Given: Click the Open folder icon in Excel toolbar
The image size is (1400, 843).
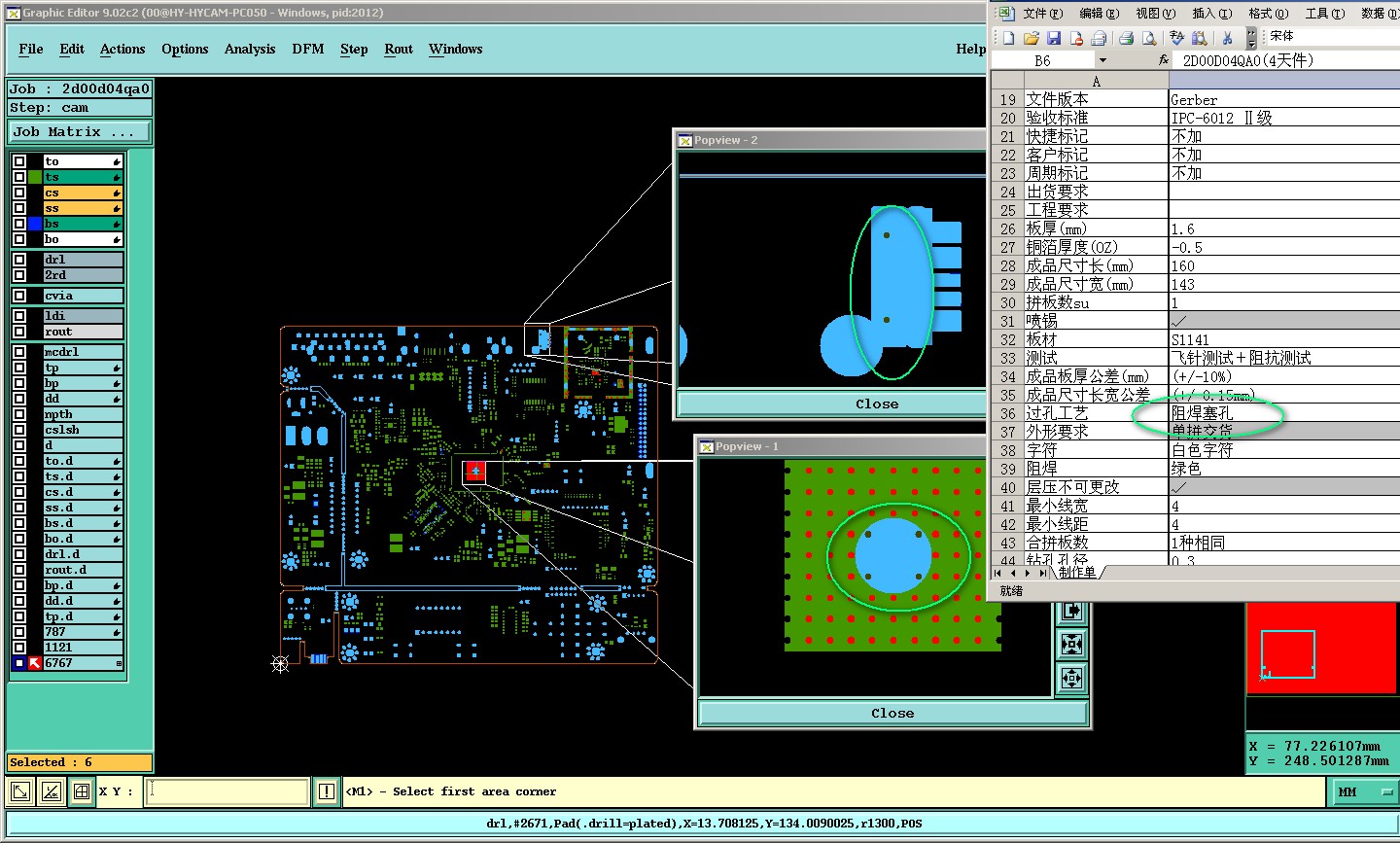Looking at the screenshot, I should click(1031, 38).
